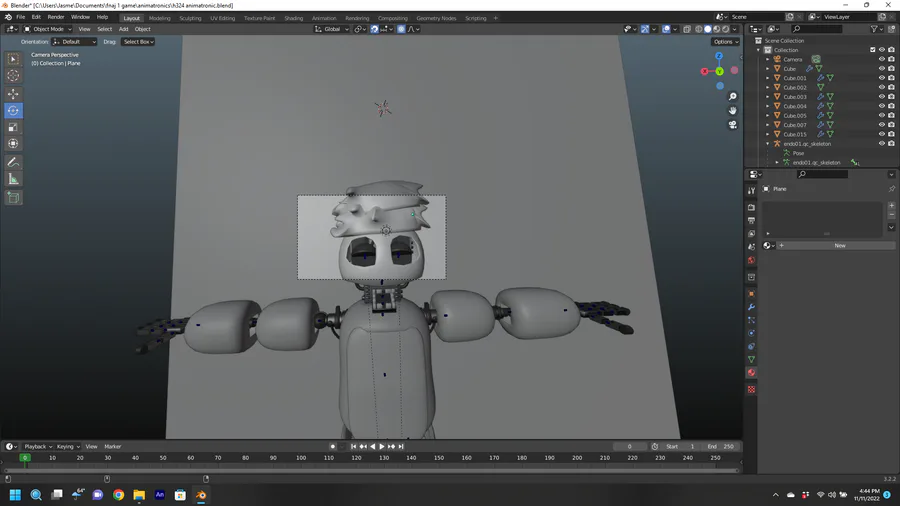Viewport: 900px width, 506px height.
Task: Toggle auto keying record button
Action: tap(332, 446)
